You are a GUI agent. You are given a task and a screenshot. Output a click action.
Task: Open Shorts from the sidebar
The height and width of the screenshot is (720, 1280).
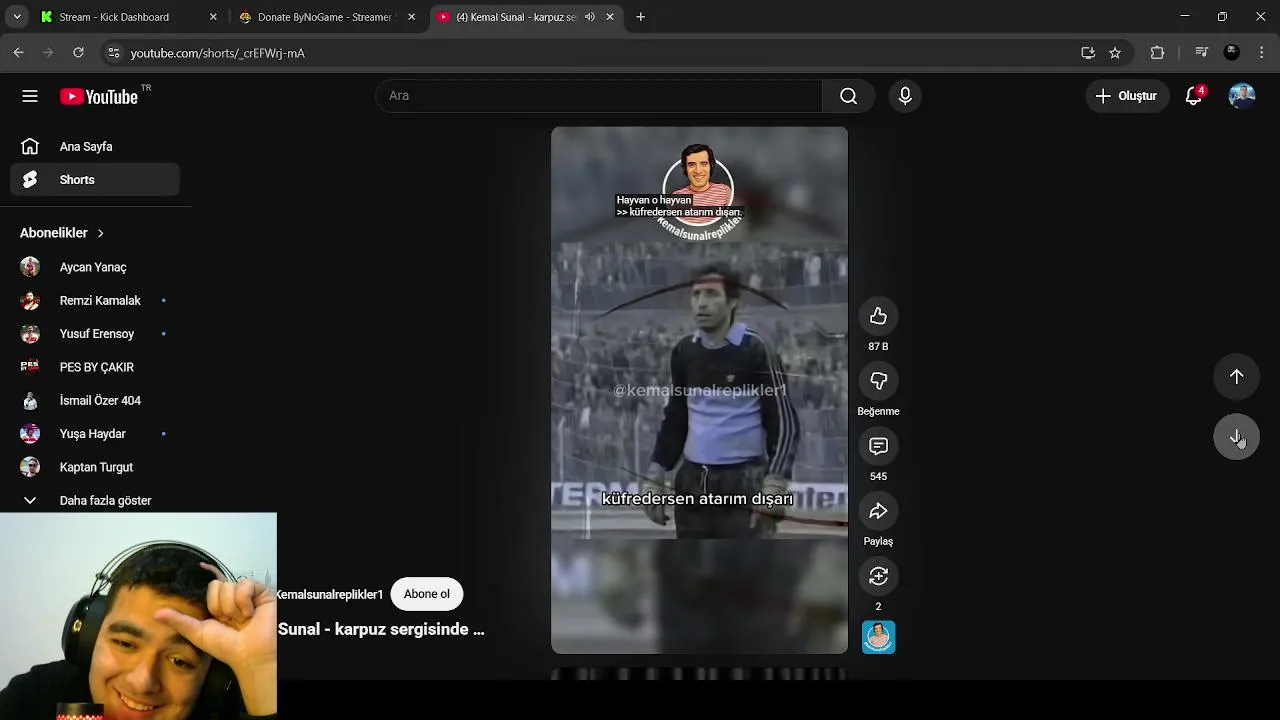tap(95, 180)
